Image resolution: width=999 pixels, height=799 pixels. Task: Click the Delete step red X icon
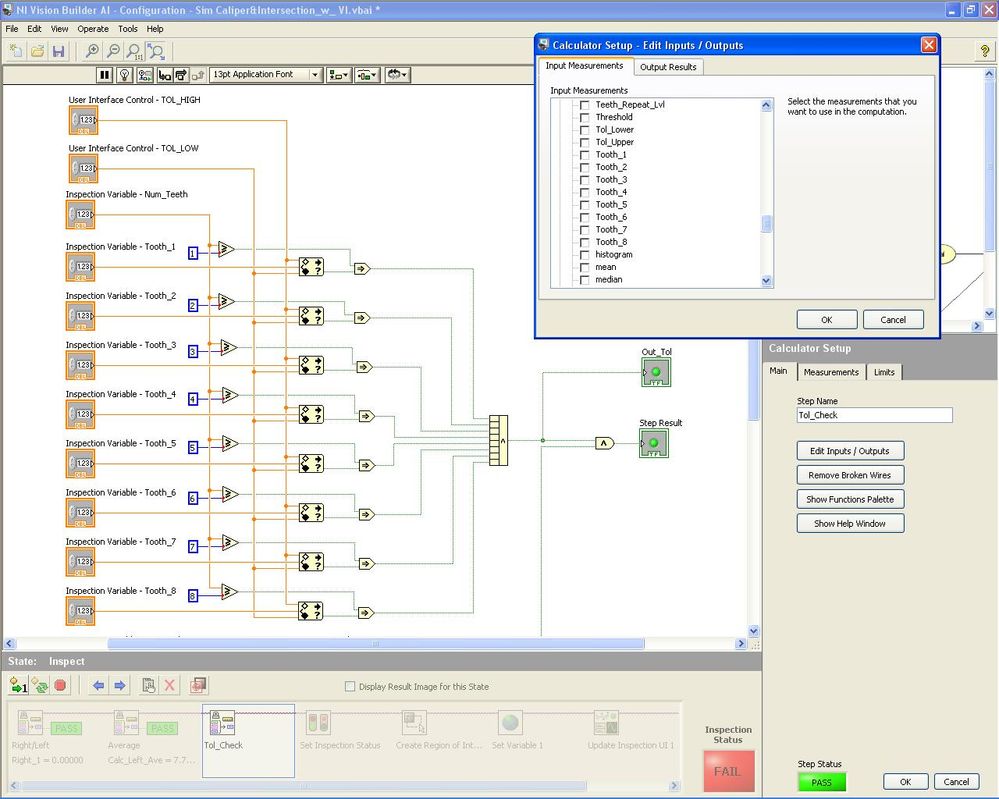[170, 685]
